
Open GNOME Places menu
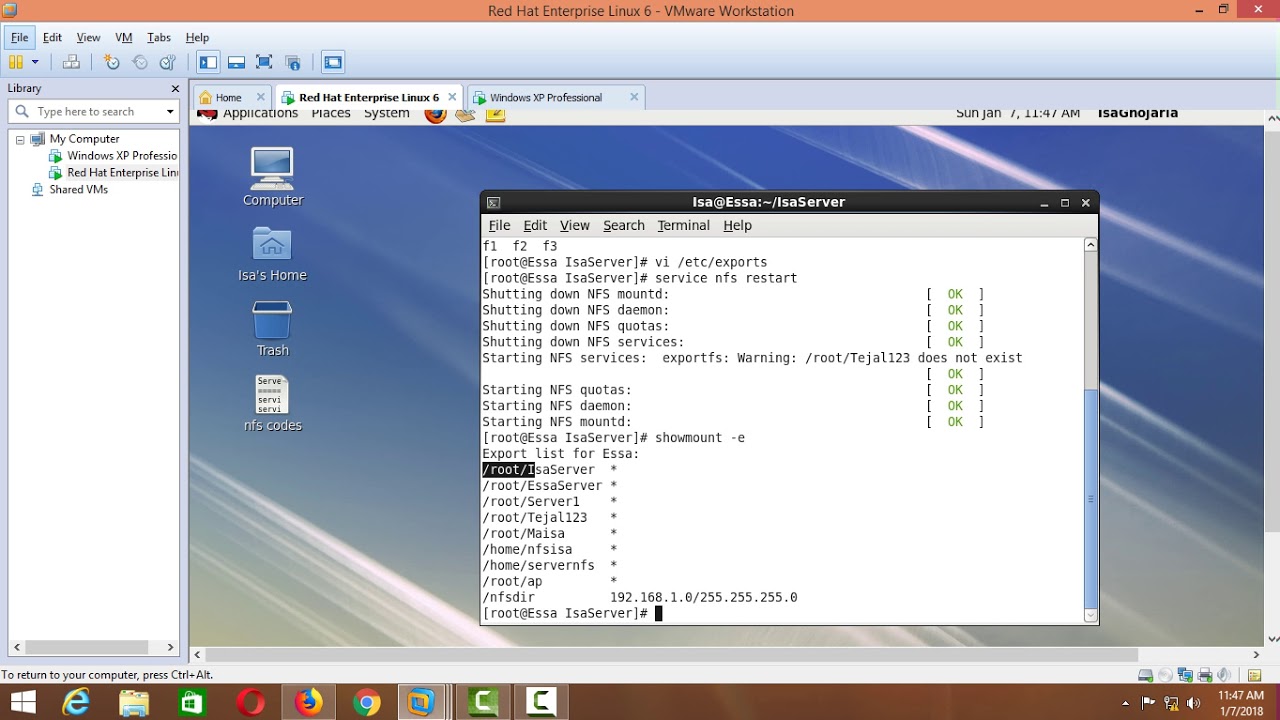331,114
